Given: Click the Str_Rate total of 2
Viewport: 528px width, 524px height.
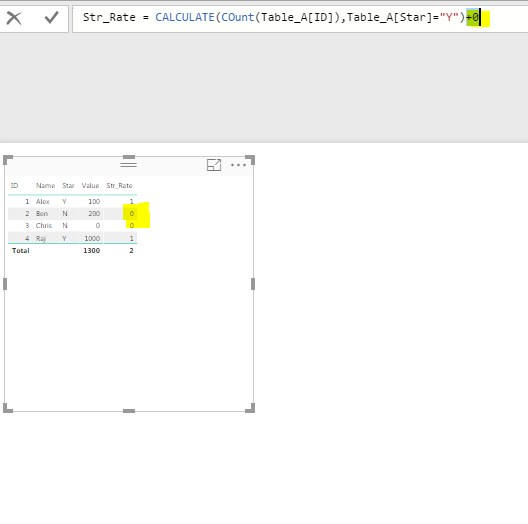Looking at the screenshot, I should tap(131, 251).
